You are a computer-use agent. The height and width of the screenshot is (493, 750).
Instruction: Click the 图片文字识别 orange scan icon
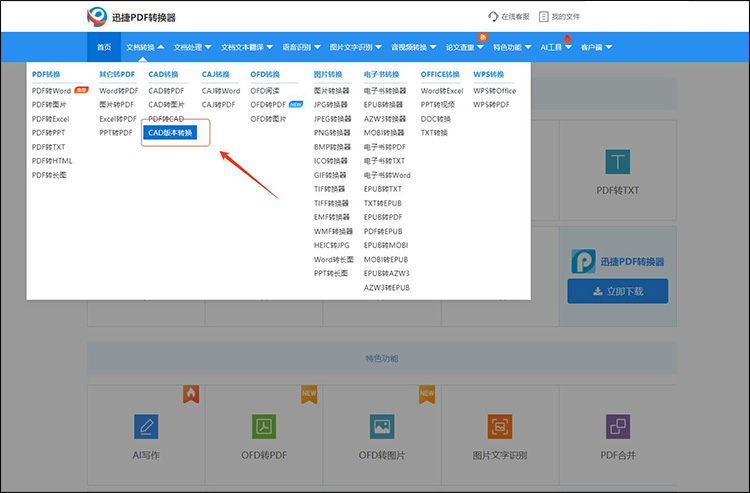pos(500,427)
